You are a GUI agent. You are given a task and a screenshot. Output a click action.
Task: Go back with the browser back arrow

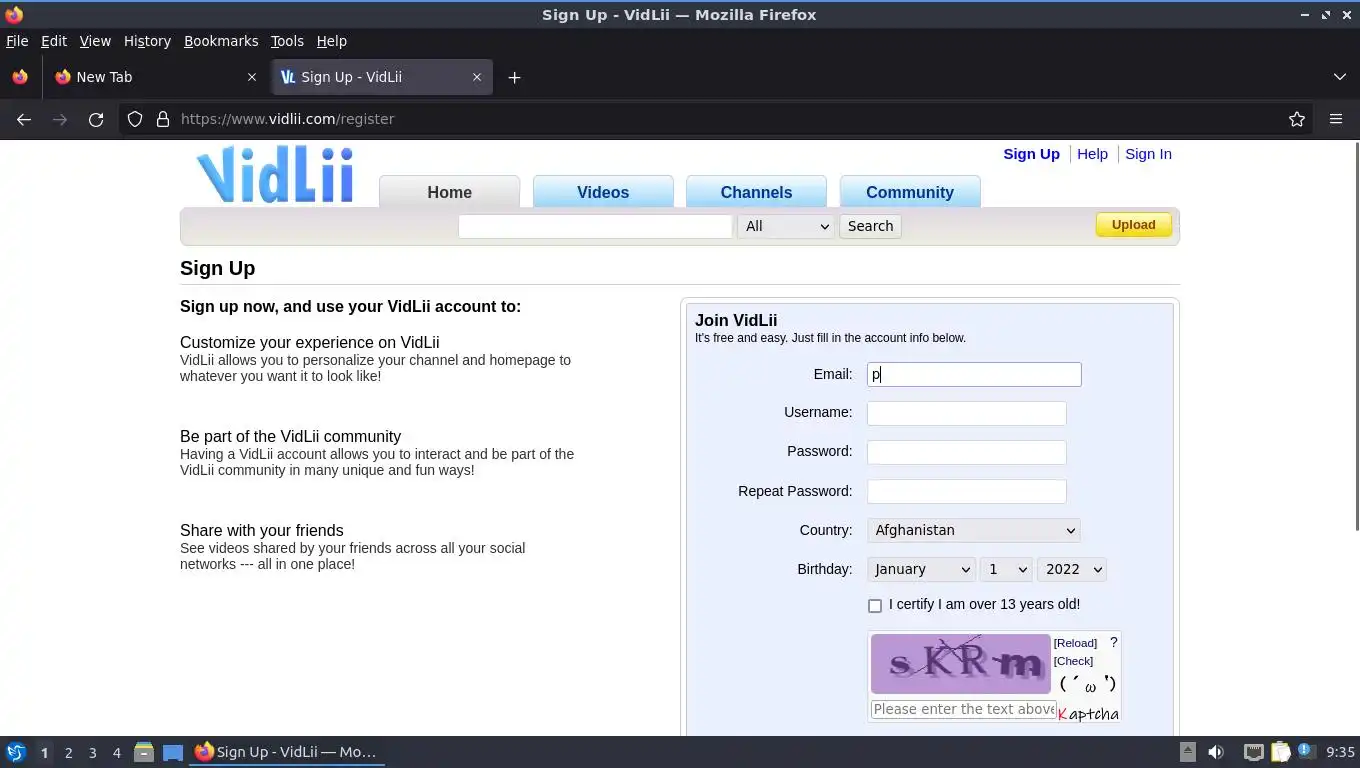point(24,119)
